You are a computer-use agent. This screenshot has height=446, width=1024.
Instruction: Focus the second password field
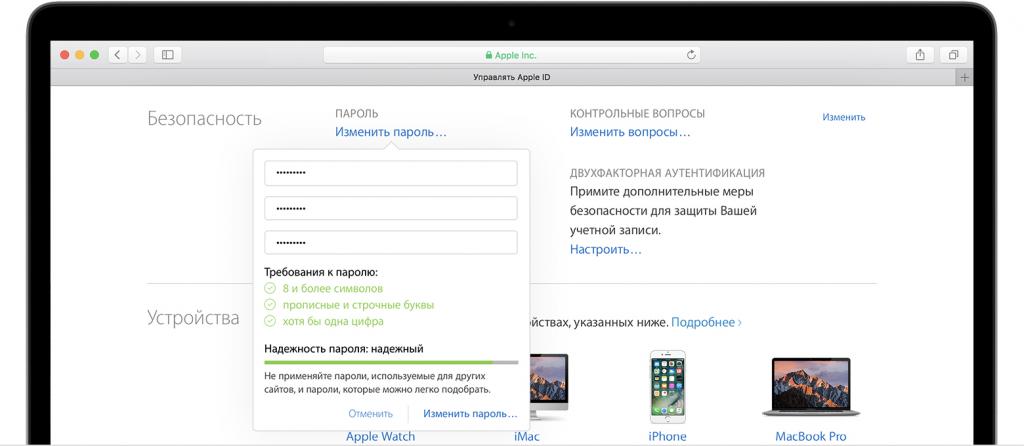(391, 208)
